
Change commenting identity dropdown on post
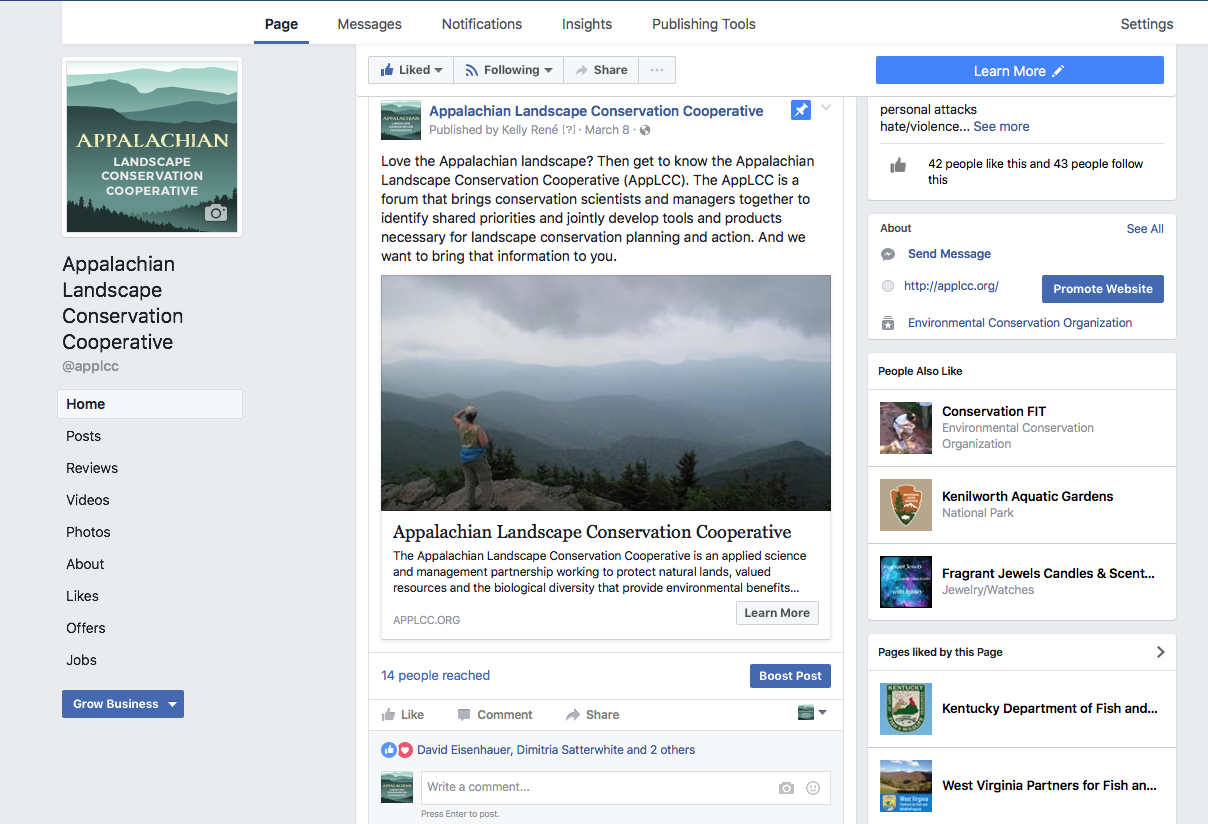coord(812,713)
